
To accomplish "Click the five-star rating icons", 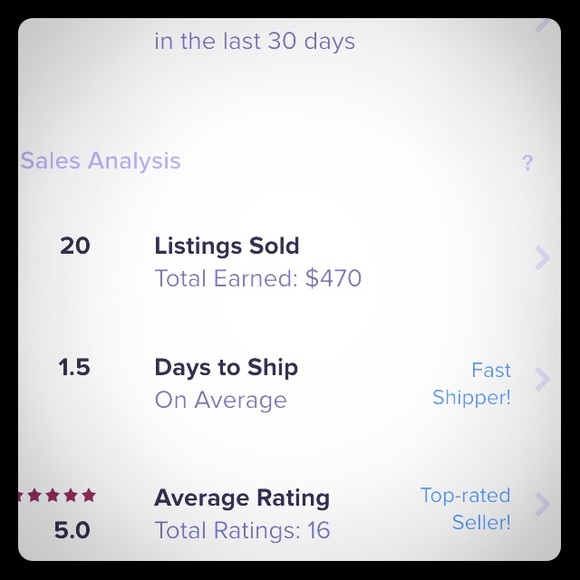I will point(57,495).
